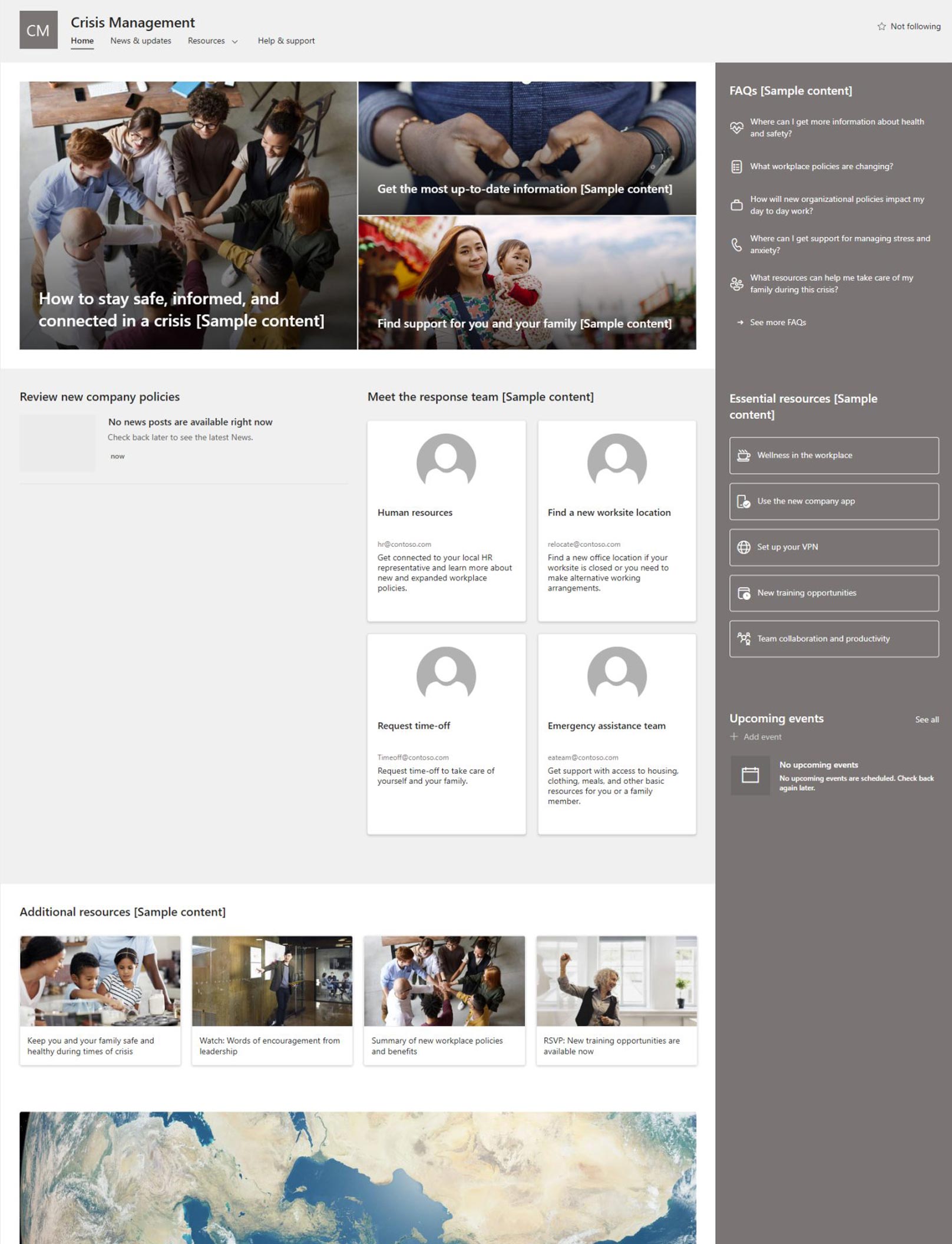Screen dimensions: 952x1244
Task: Click the globe icon in Set up your VPN
Action: pyautogui.click(x=744, y=547)
